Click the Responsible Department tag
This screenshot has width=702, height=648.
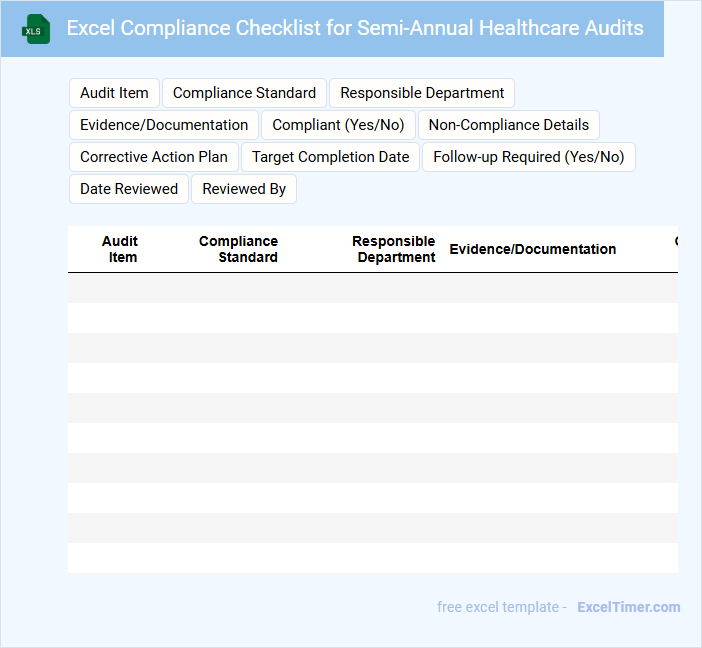(x=422, y=93)
